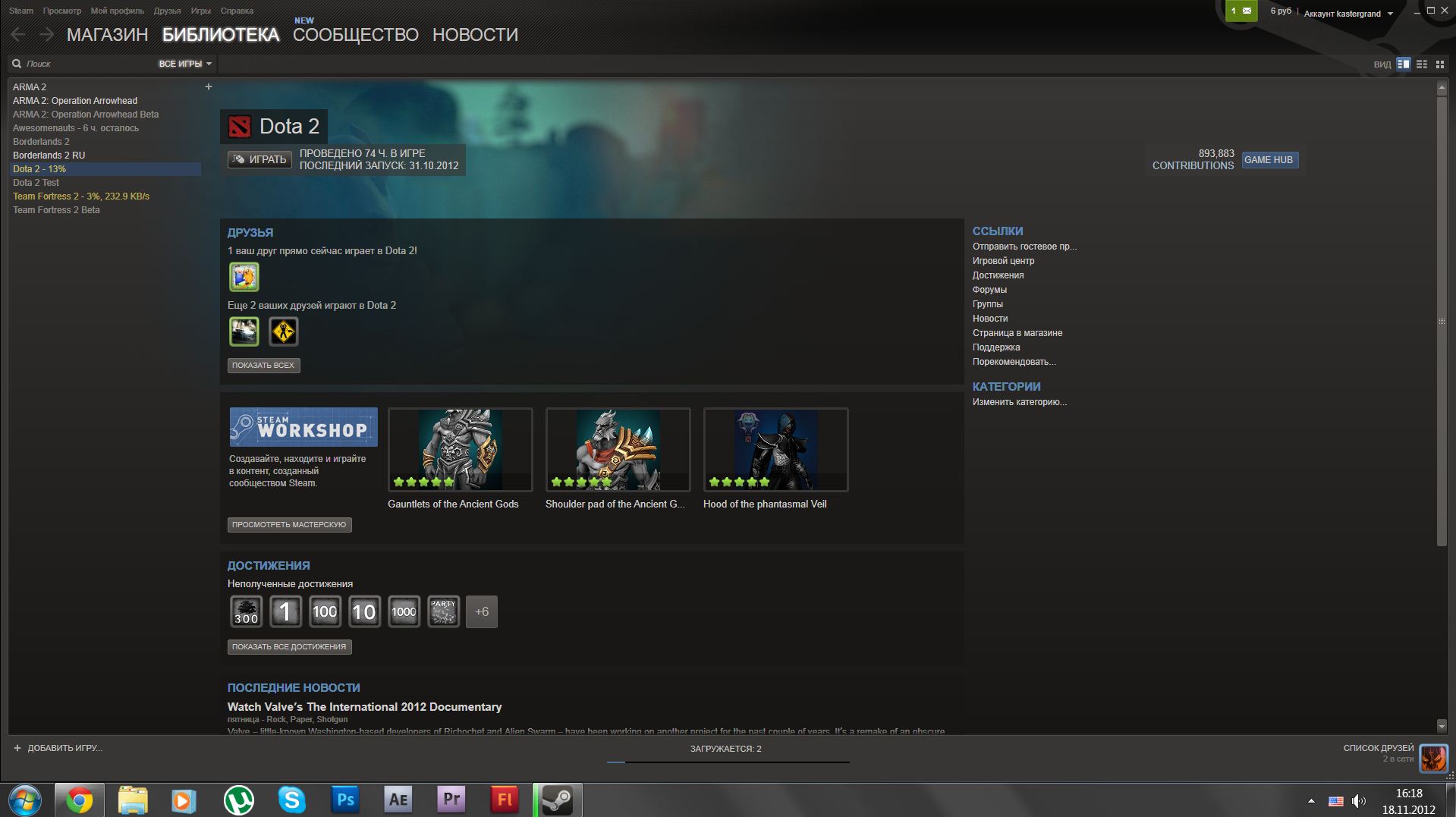Open the achievement icon labeled 10

[x=364, y=611]
